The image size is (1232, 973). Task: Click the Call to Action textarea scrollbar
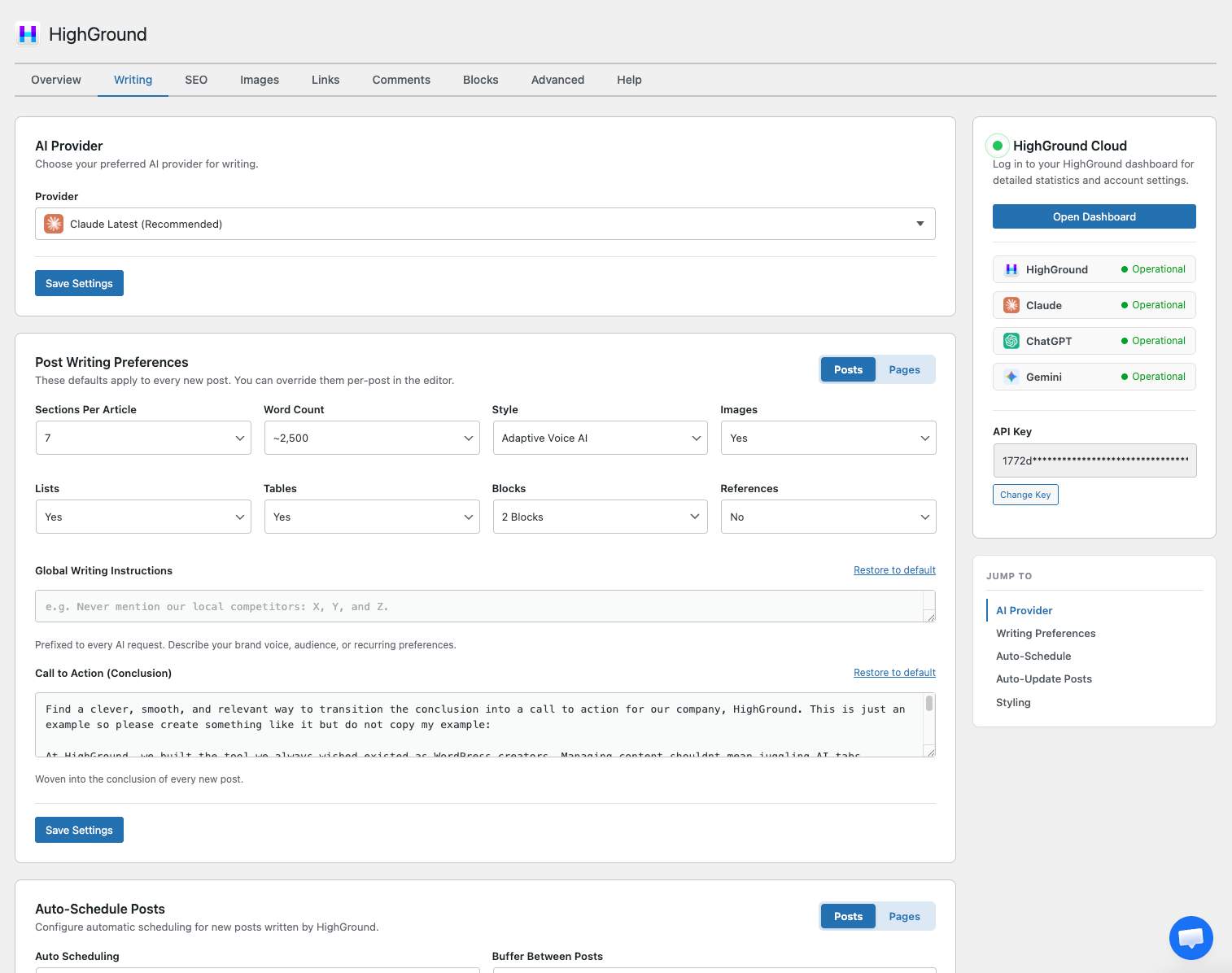pos(928,705)
